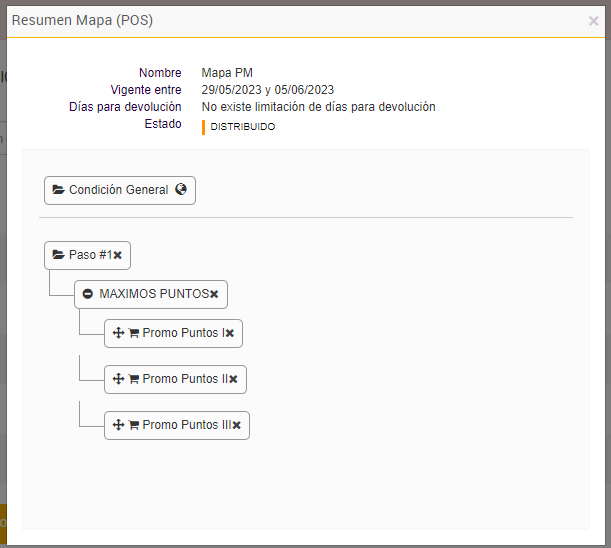Open the Condición General label
The image size is (611, 548).
[118, 190]
